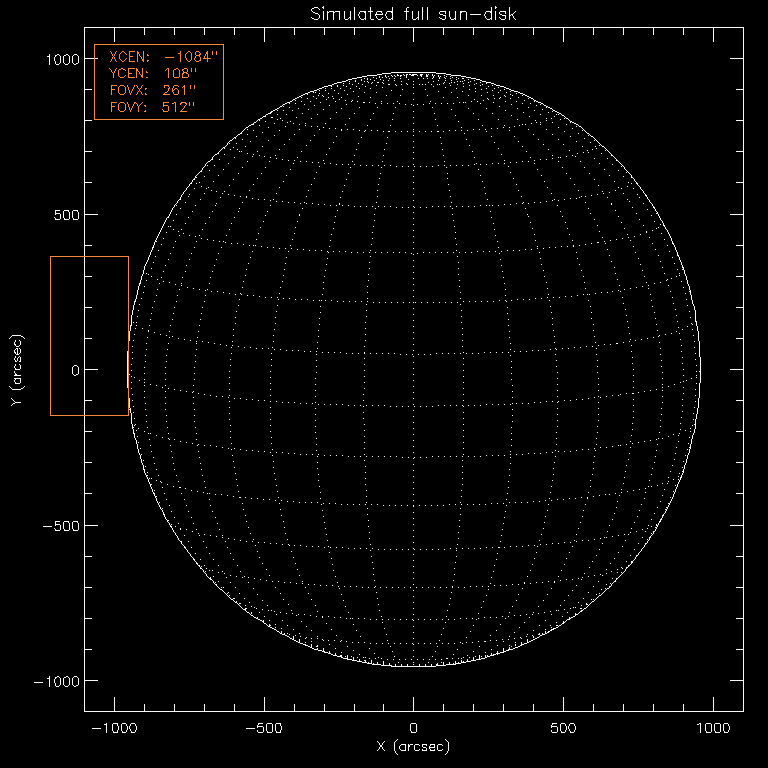Click the 0 tick label on X axis
Viewport: 768px width, 768px height.
(414, 727)
